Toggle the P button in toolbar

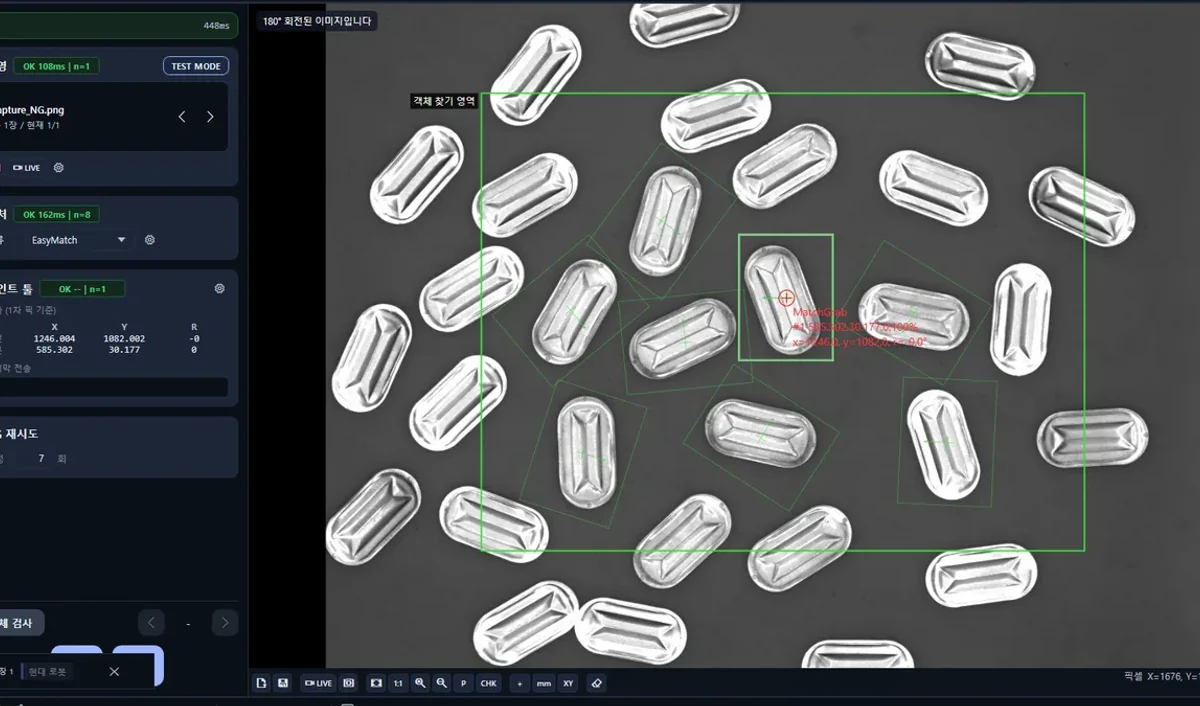tap(463, 683)
